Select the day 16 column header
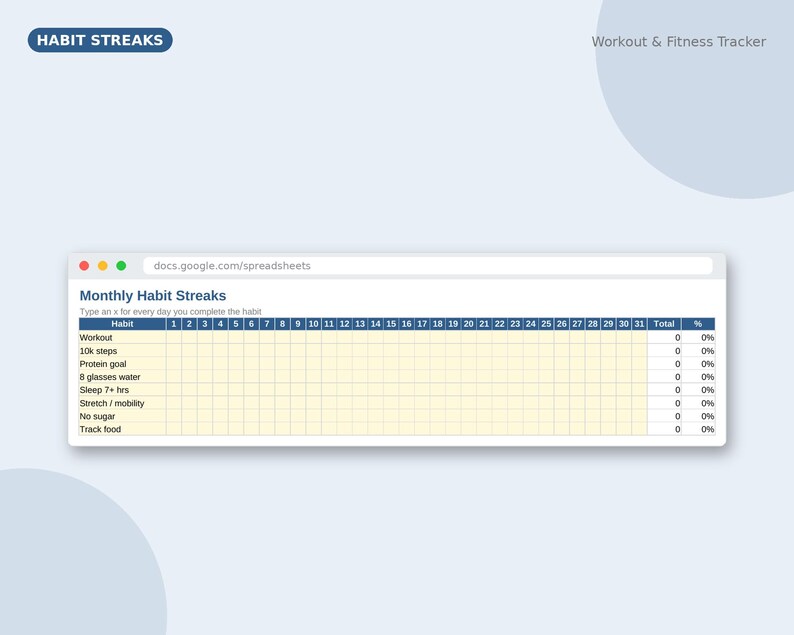 pyautogui.click(x=407, y=324)
